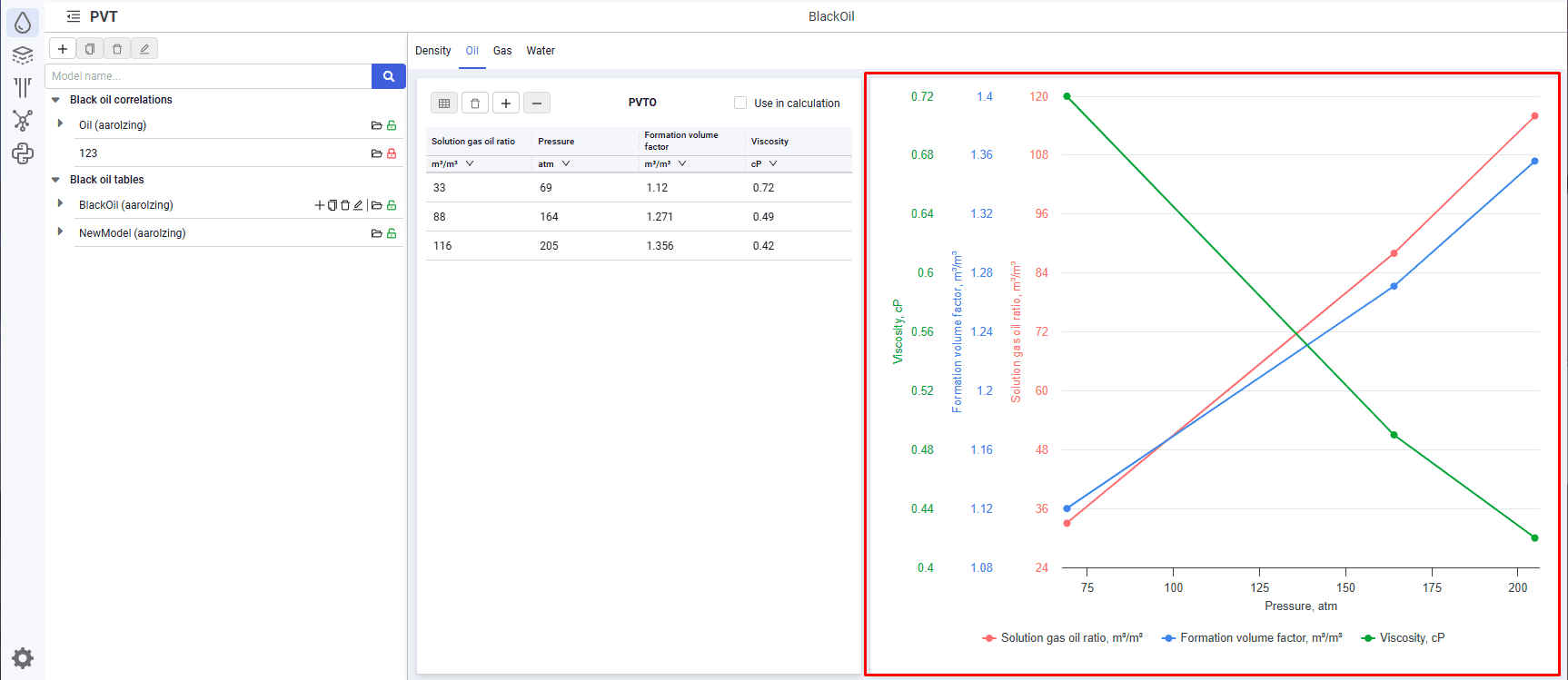
Task: Delete the BlackOil (aarolzing) model
Action: 345,205
